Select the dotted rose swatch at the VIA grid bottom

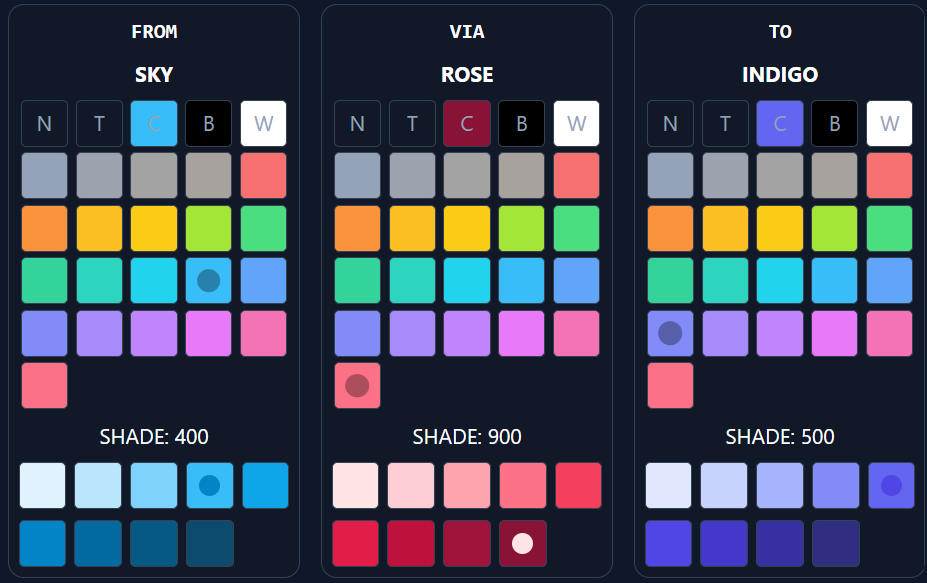[x=357, y=385]
